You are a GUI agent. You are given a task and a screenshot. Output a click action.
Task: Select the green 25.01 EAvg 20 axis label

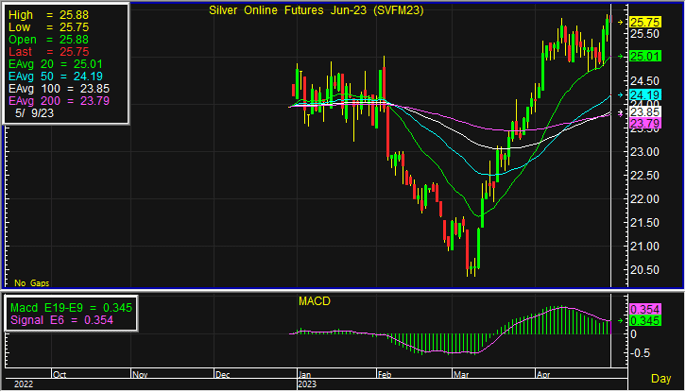tap(645, 56)
